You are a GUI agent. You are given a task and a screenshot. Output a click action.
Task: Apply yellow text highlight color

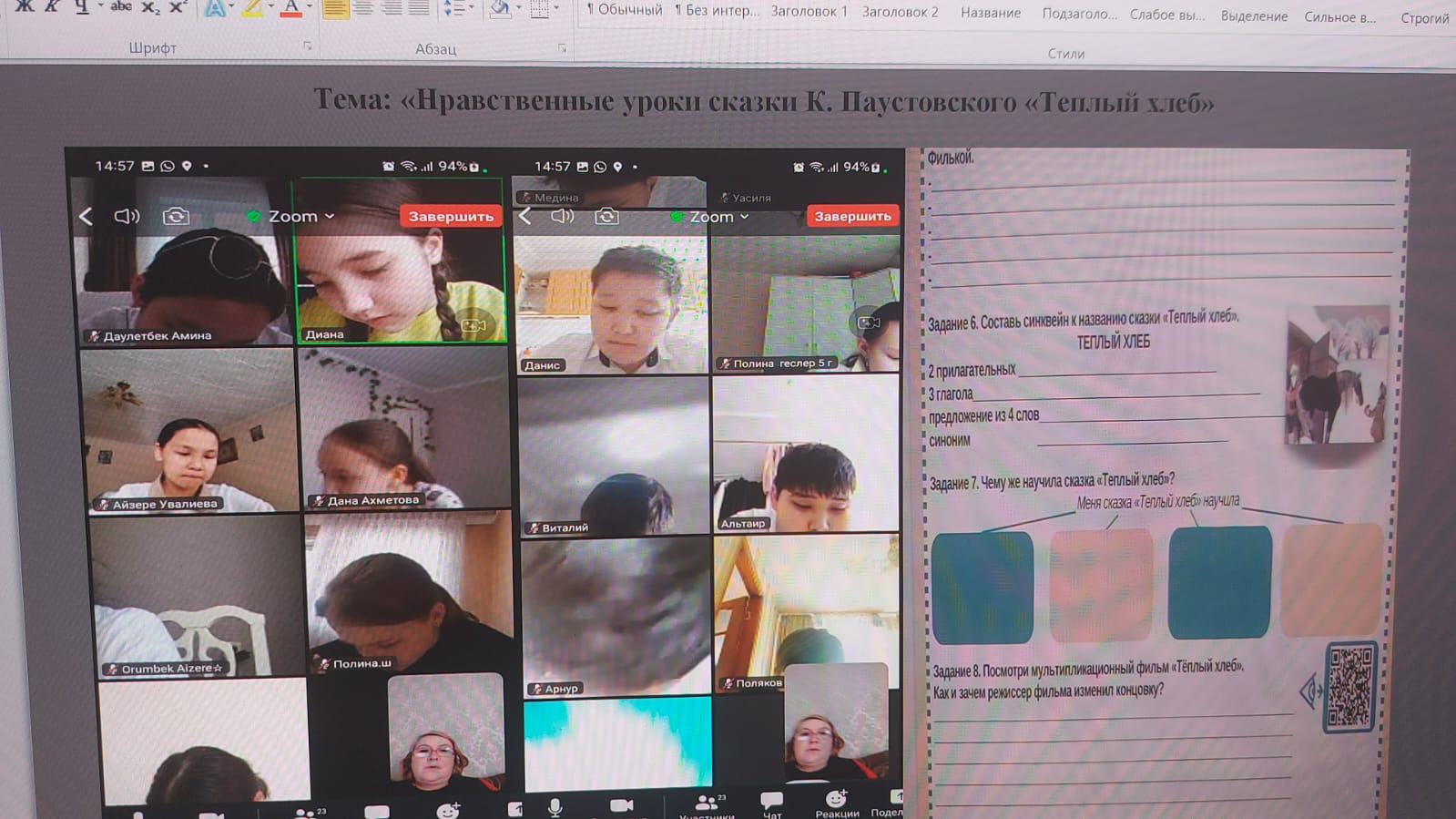click(252, 8)
